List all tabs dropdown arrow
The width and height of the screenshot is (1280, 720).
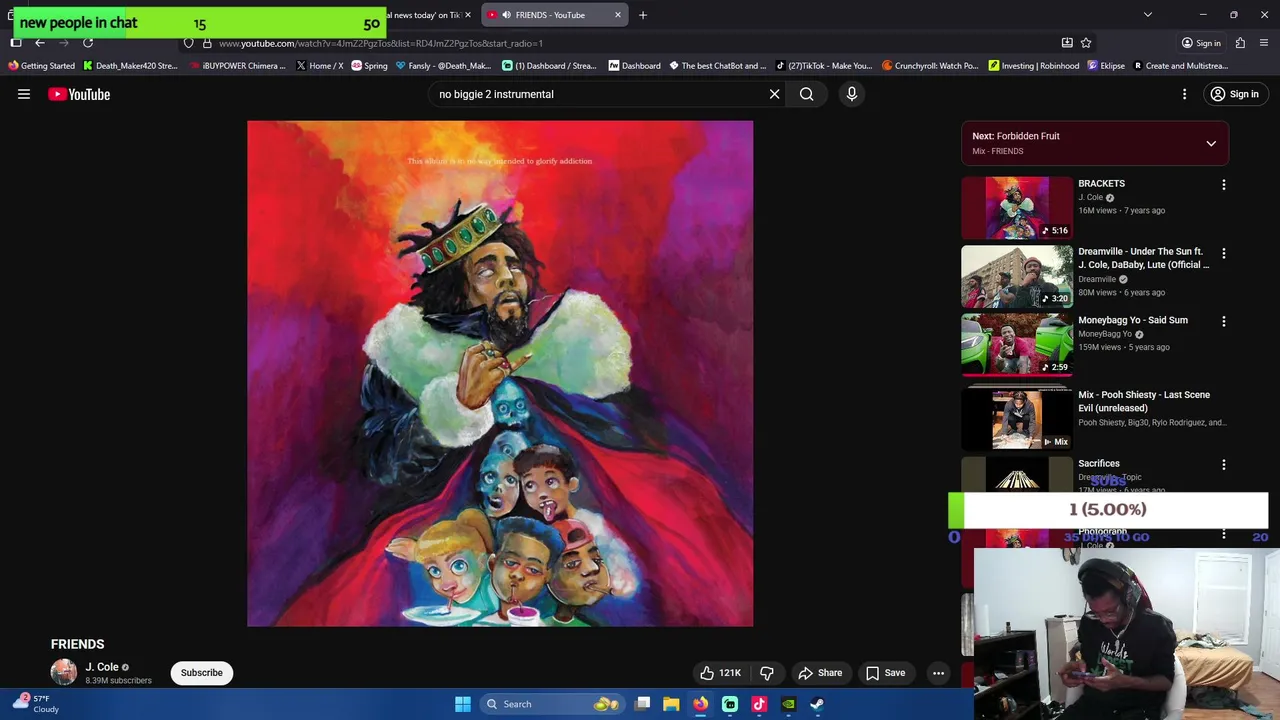[x=1148, y=15]
